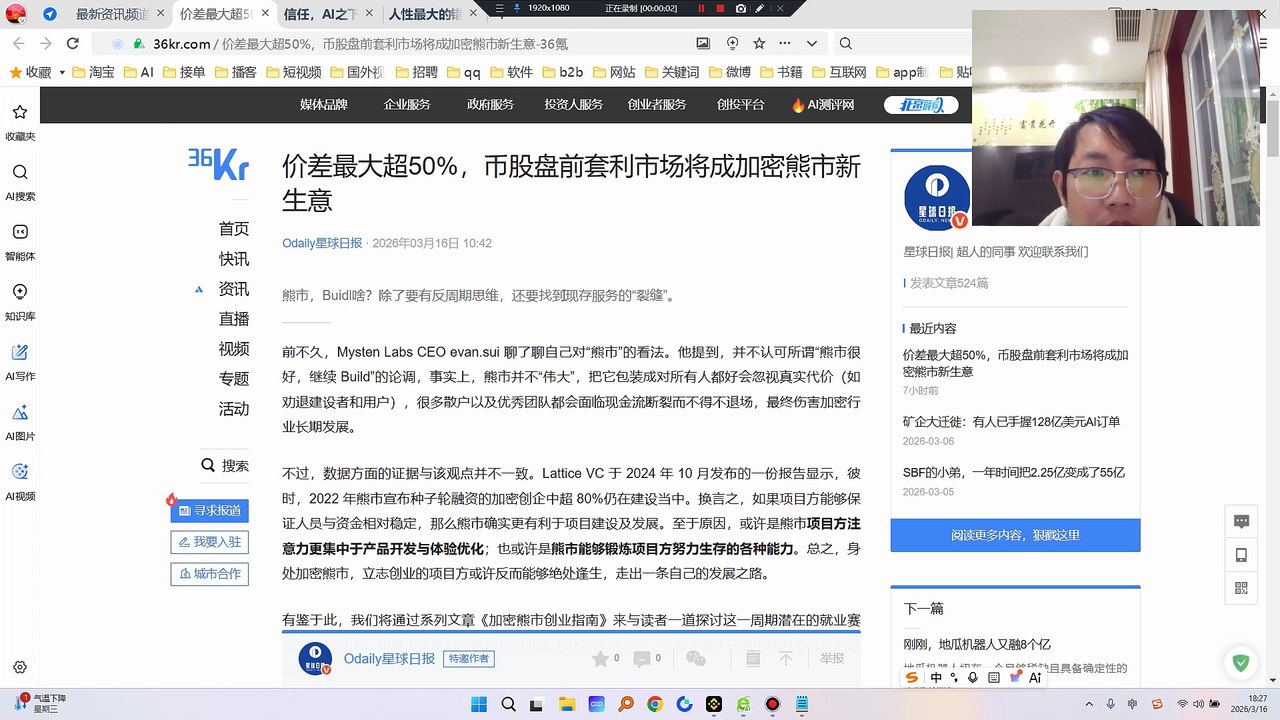This screenshot has height=720, width=1280.
Task: Open the 企业服务 top menu
Action: coord(407,105)
